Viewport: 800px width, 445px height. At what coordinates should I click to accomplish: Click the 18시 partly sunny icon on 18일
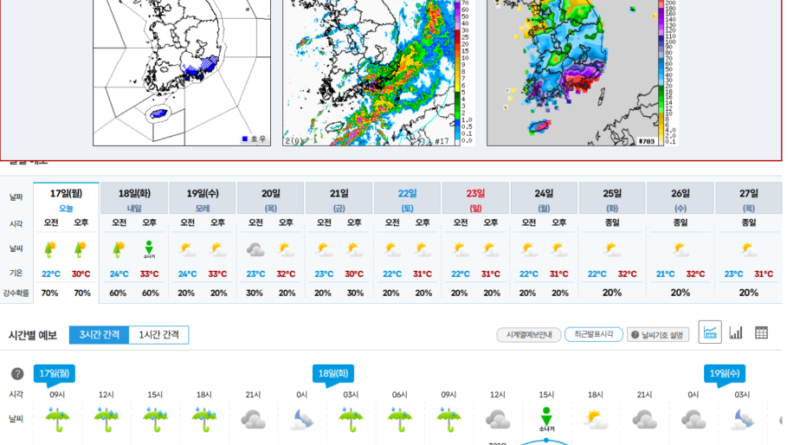(x=595, y=419)
